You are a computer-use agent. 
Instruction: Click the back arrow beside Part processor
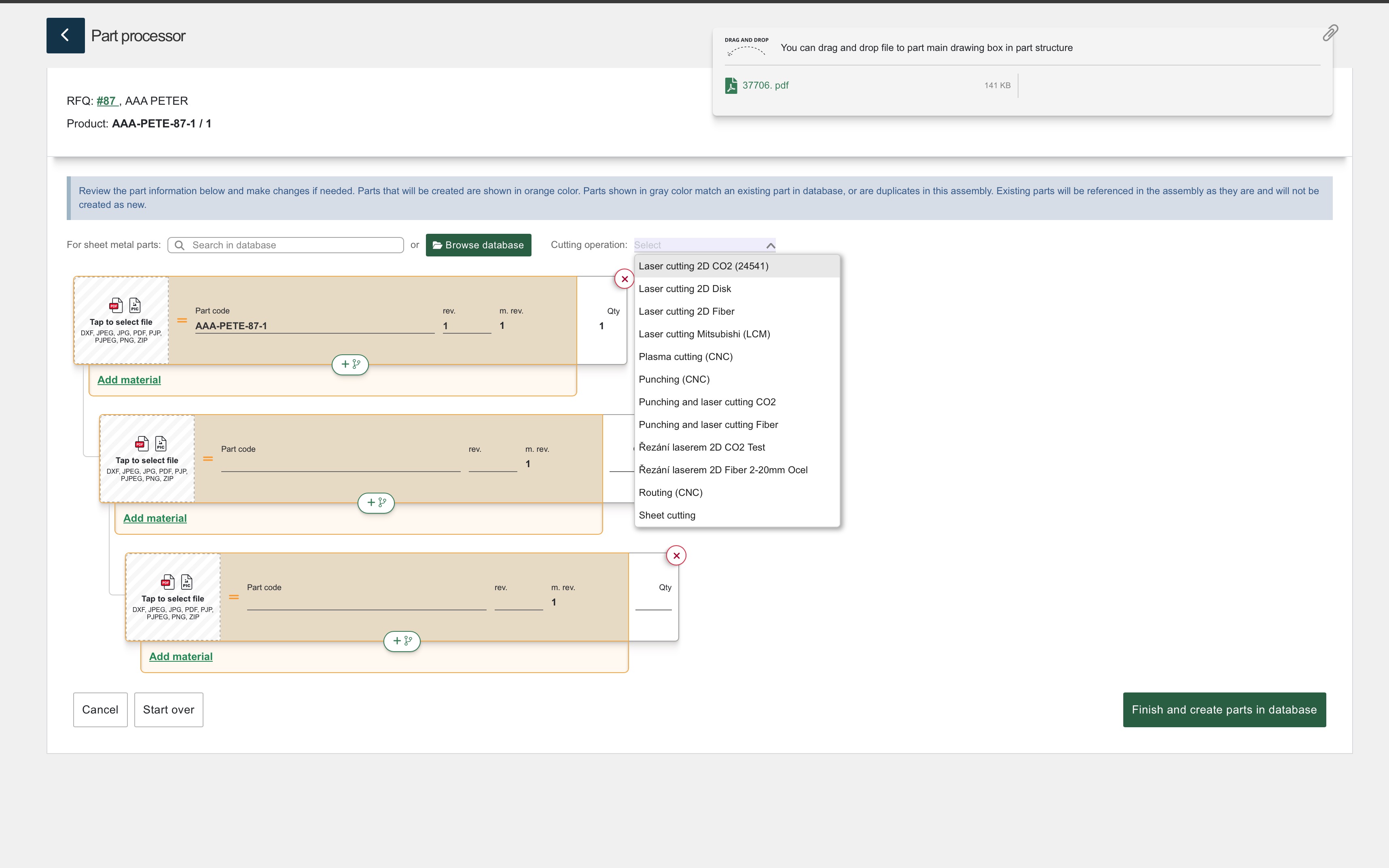tap(66, 36)
